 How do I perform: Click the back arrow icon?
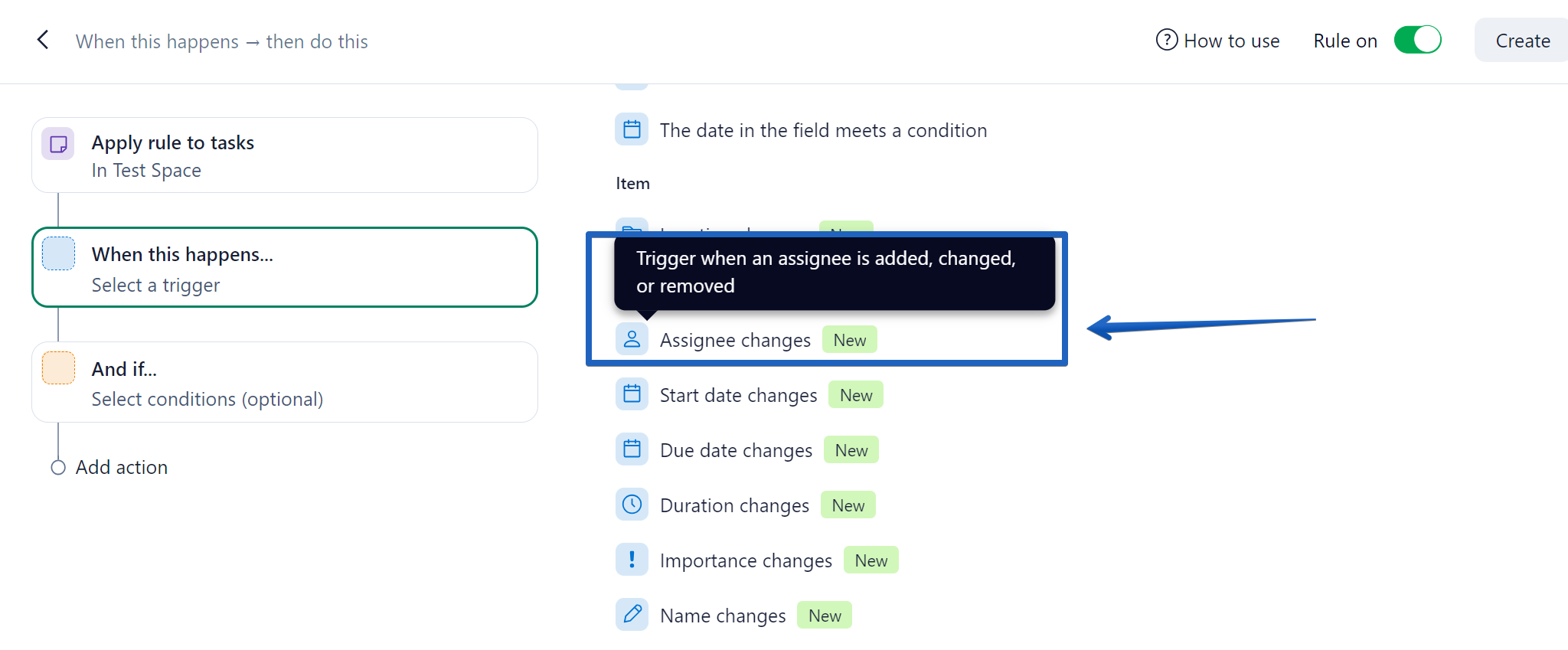43,40
